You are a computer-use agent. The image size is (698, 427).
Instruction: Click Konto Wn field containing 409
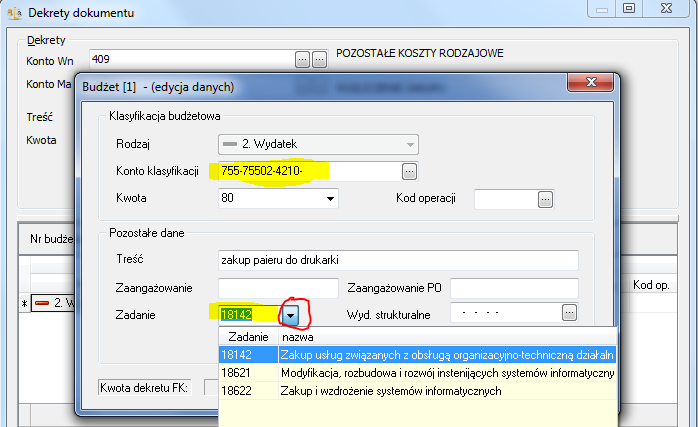click(192, 59)
